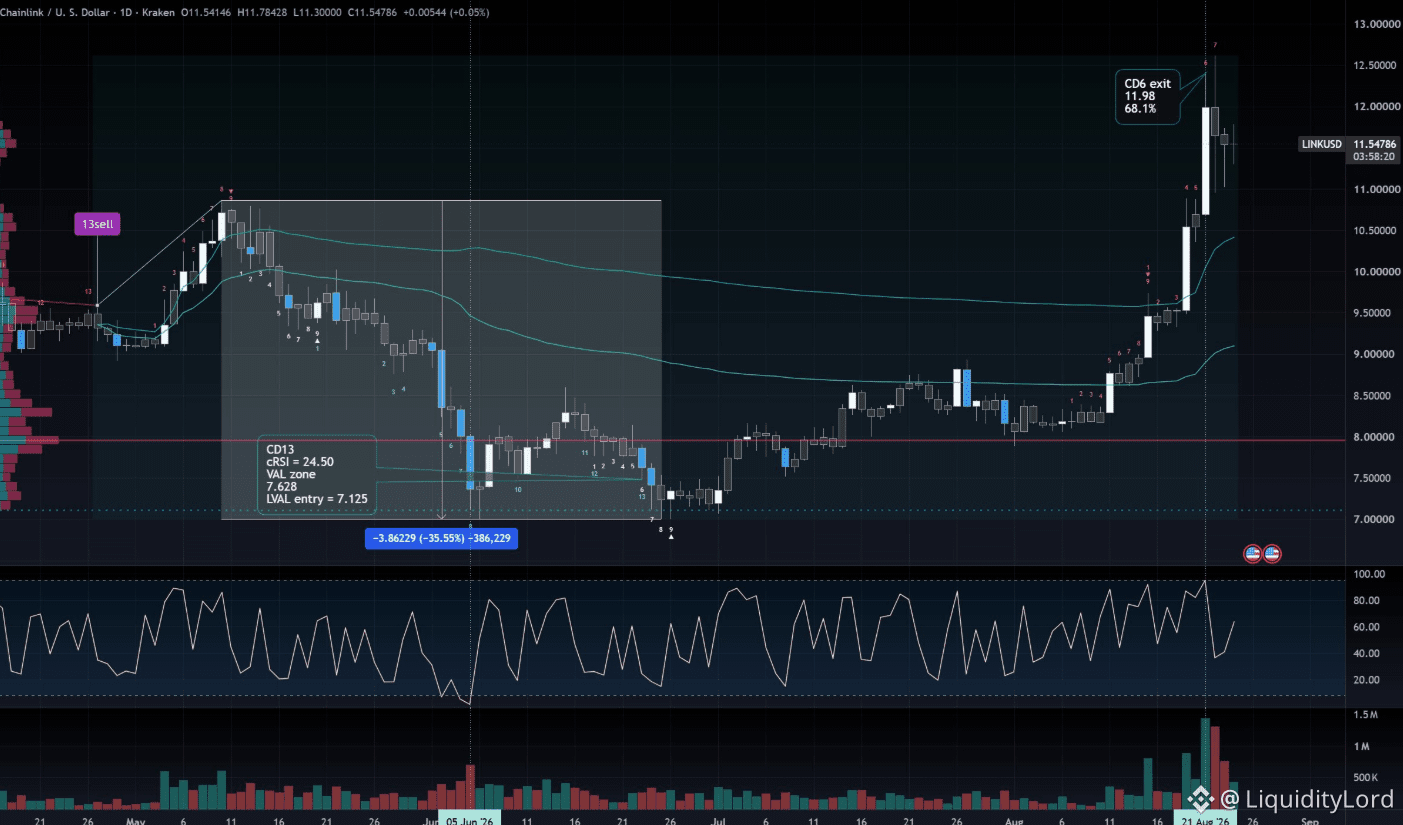Click the 9.50000 price axis label
The image size is (1403, 825).
click(x=1373, y=314)
